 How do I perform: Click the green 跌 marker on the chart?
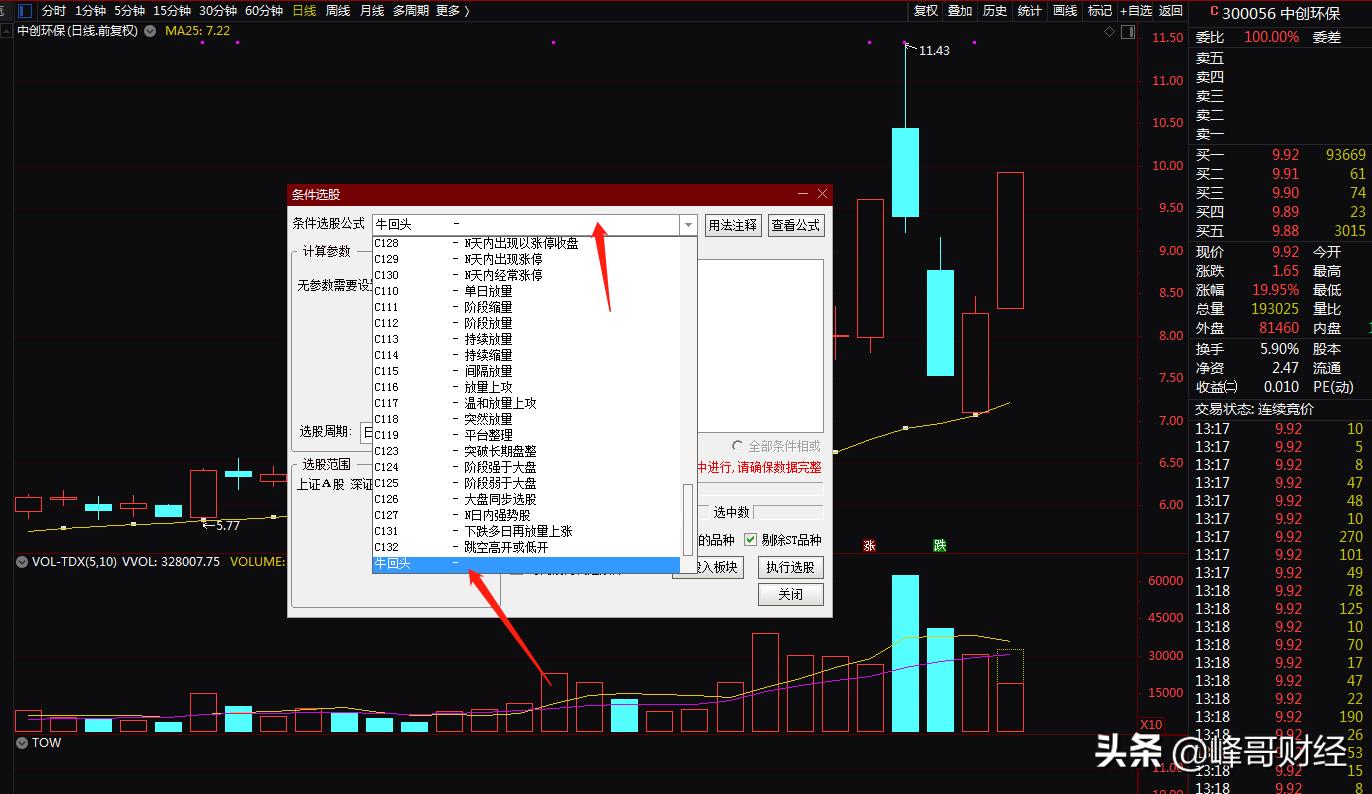click(x=939, y=546)
